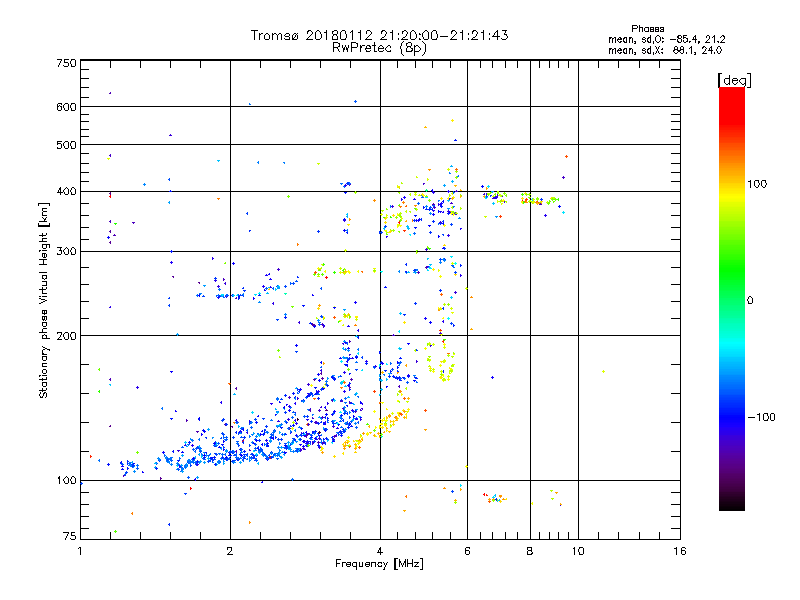Screen dimensions: 800x600
Task: Click the plot title 'Tromsø 20180112 21:20:00-21:21:43'
Action: [379, 35]
